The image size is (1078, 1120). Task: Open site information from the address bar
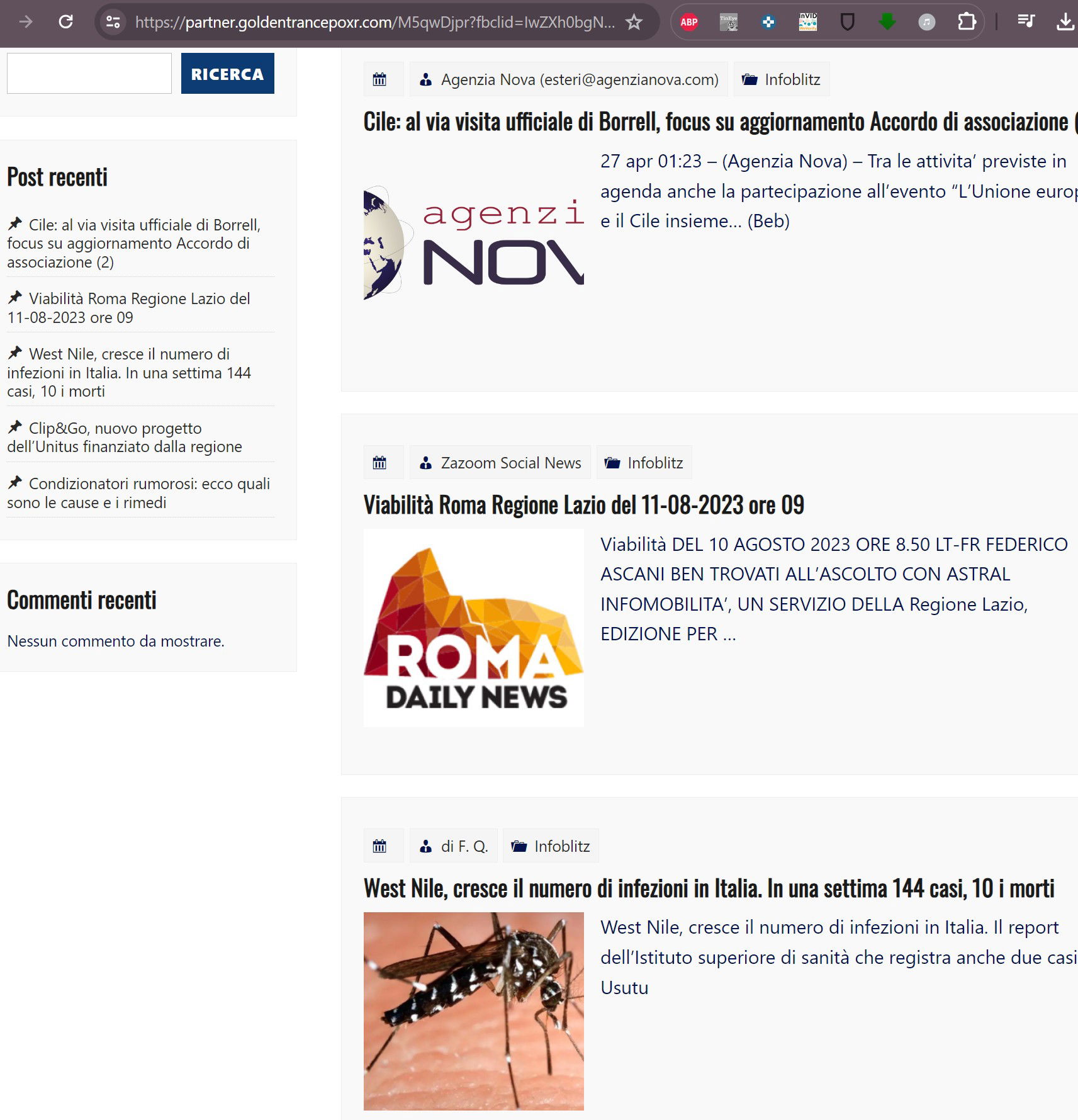point(113,22)
